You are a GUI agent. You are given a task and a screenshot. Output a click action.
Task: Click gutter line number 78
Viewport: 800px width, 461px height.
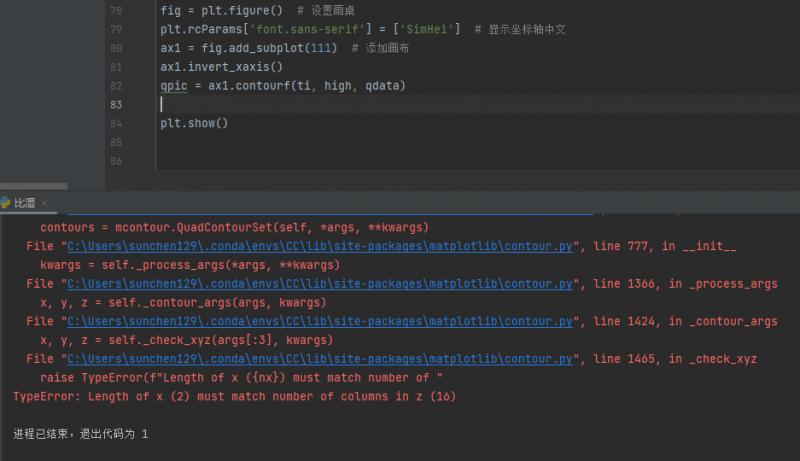(115, 10)
